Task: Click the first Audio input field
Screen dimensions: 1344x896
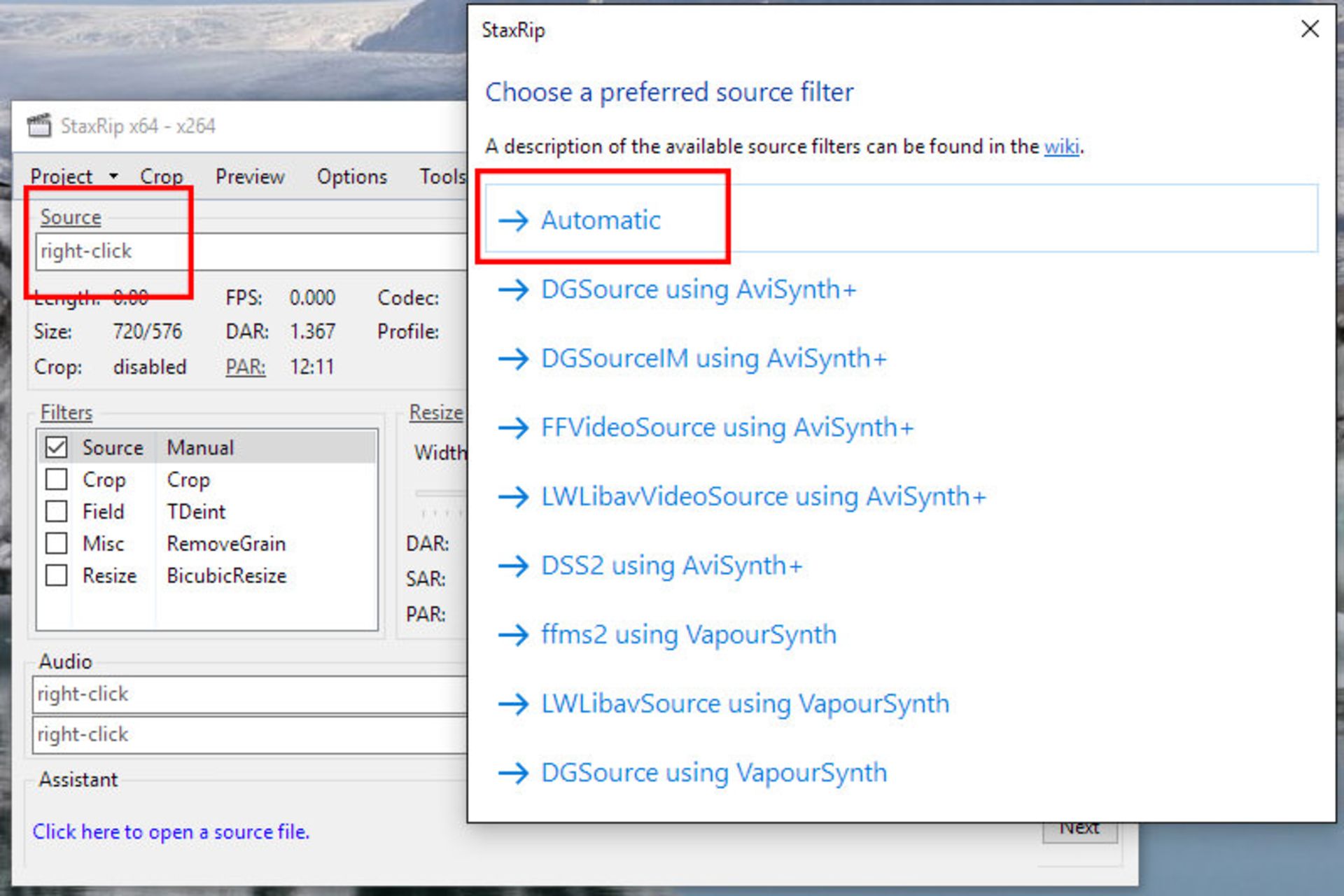Action: pos(250,694)
